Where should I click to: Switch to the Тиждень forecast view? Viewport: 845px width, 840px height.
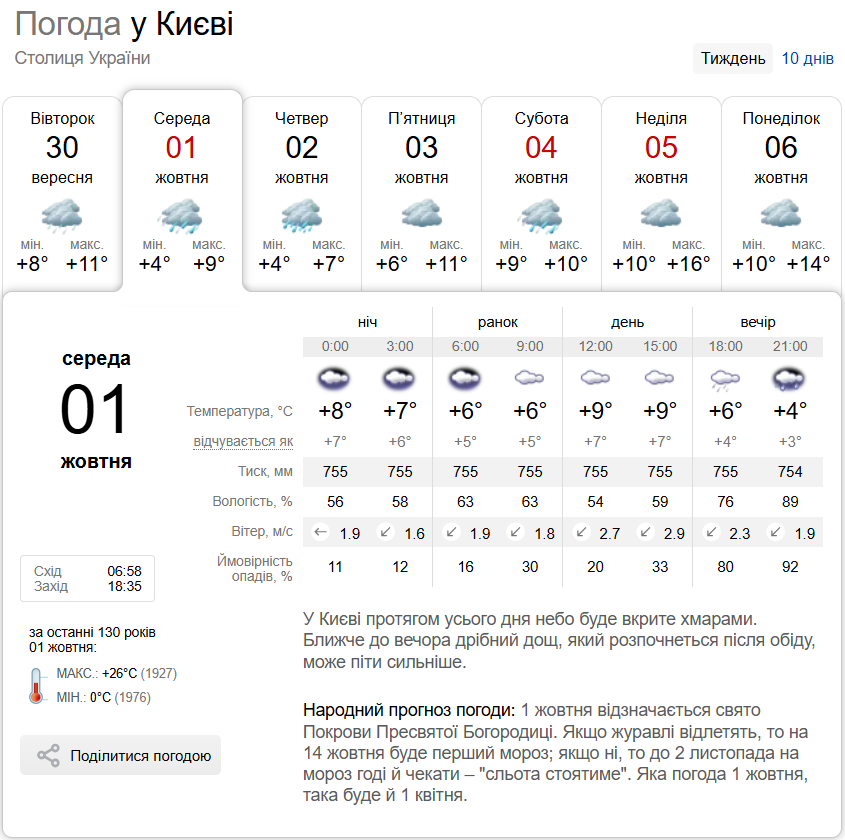pos(733,58)
